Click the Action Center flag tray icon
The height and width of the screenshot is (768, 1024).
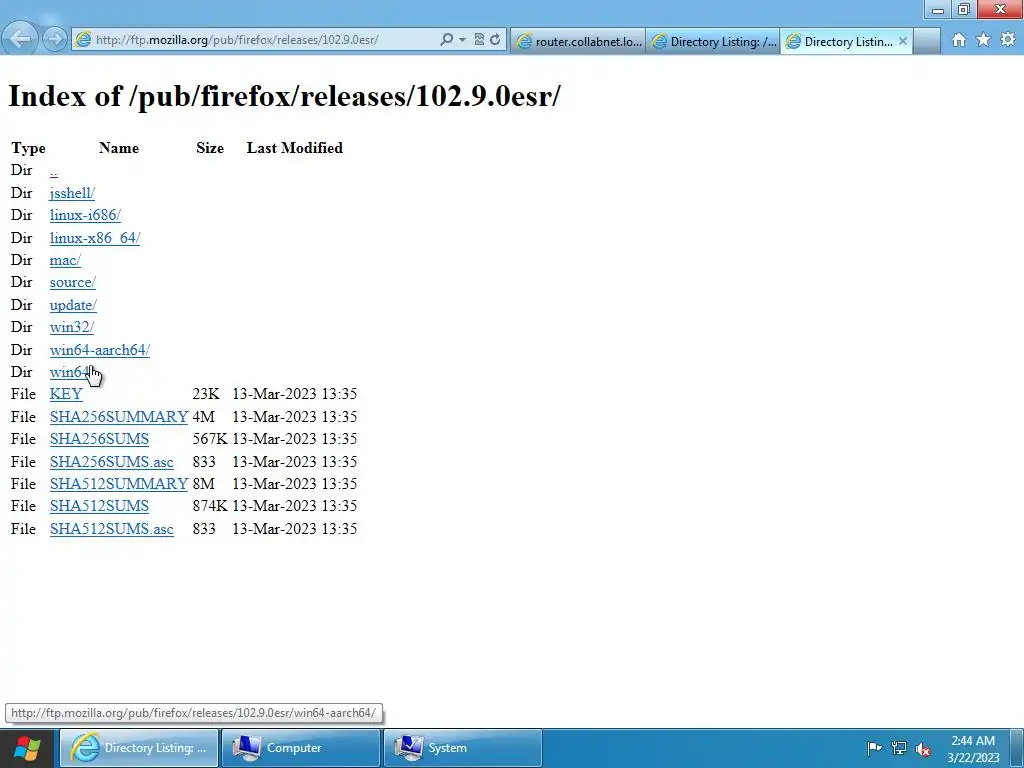pos(874,748)
